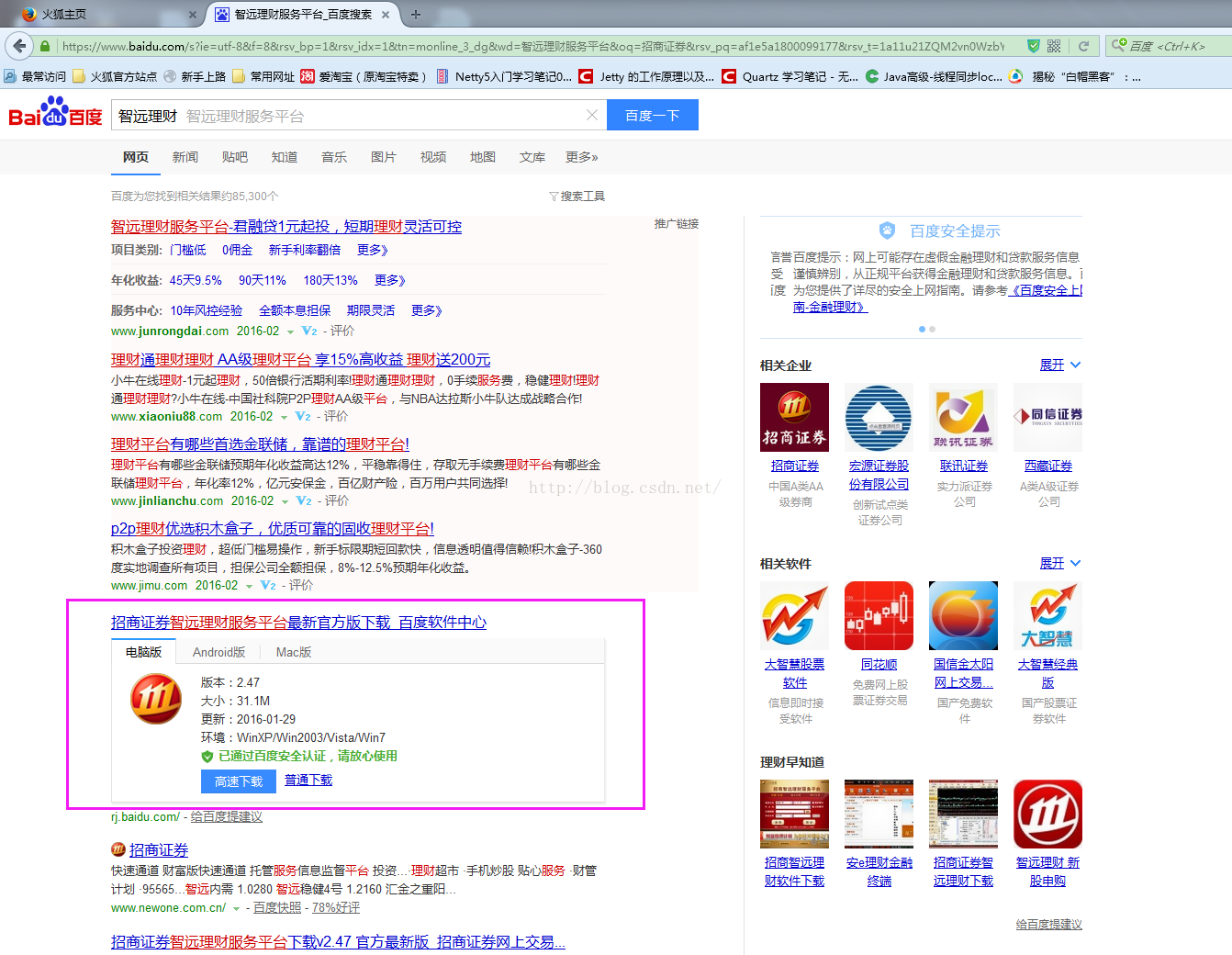
Task: Click the green padlock site security icon
Action: [44, 46]
